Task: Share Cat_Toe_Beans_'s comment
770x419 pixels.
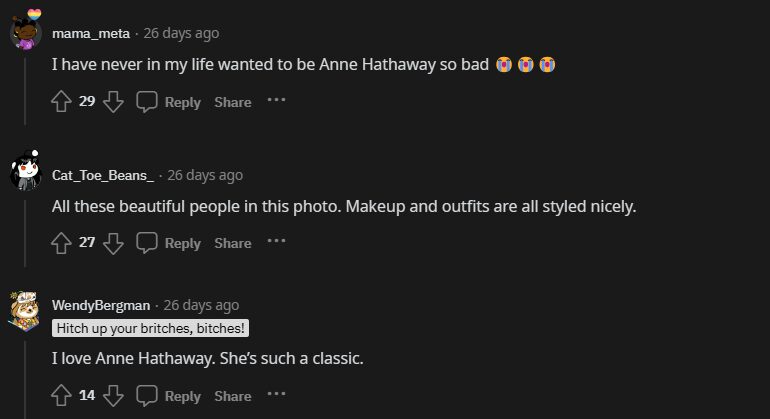Action: pos(232,243)
